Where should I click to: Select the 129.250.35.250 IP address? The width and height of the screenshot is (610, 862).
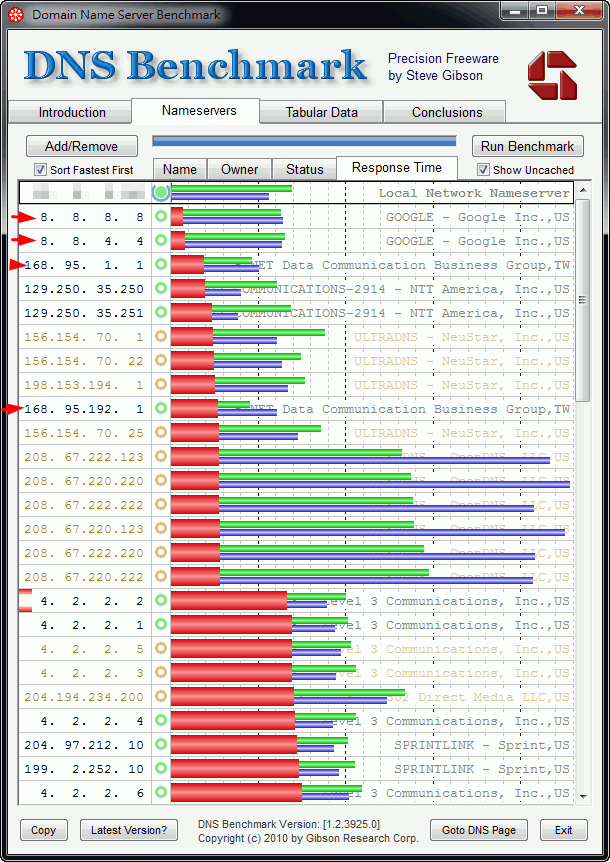[x=84, y=289]
